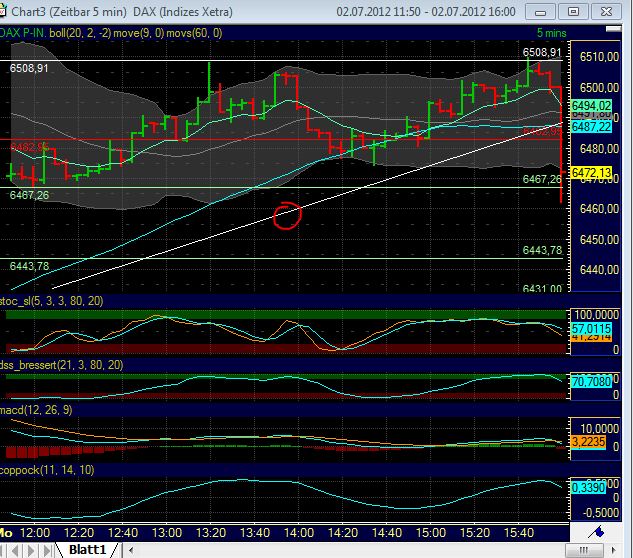
Task: Click the 15:00 time axis label
Action: pyautogui.click(x=431, y=533)
